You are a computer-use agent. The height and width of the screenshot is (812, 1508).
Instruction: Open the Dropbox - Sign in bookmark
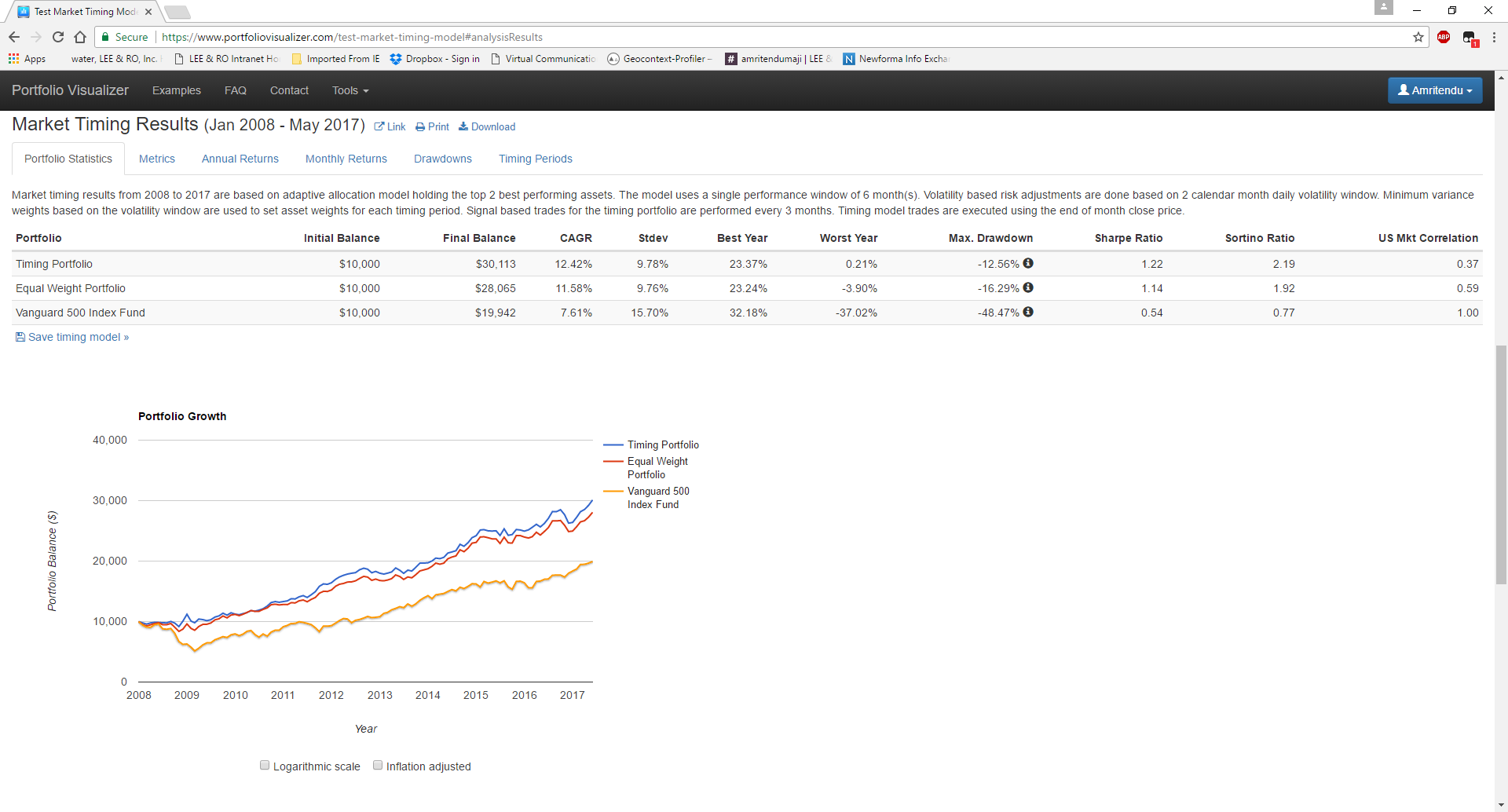[x=434, y=59]
